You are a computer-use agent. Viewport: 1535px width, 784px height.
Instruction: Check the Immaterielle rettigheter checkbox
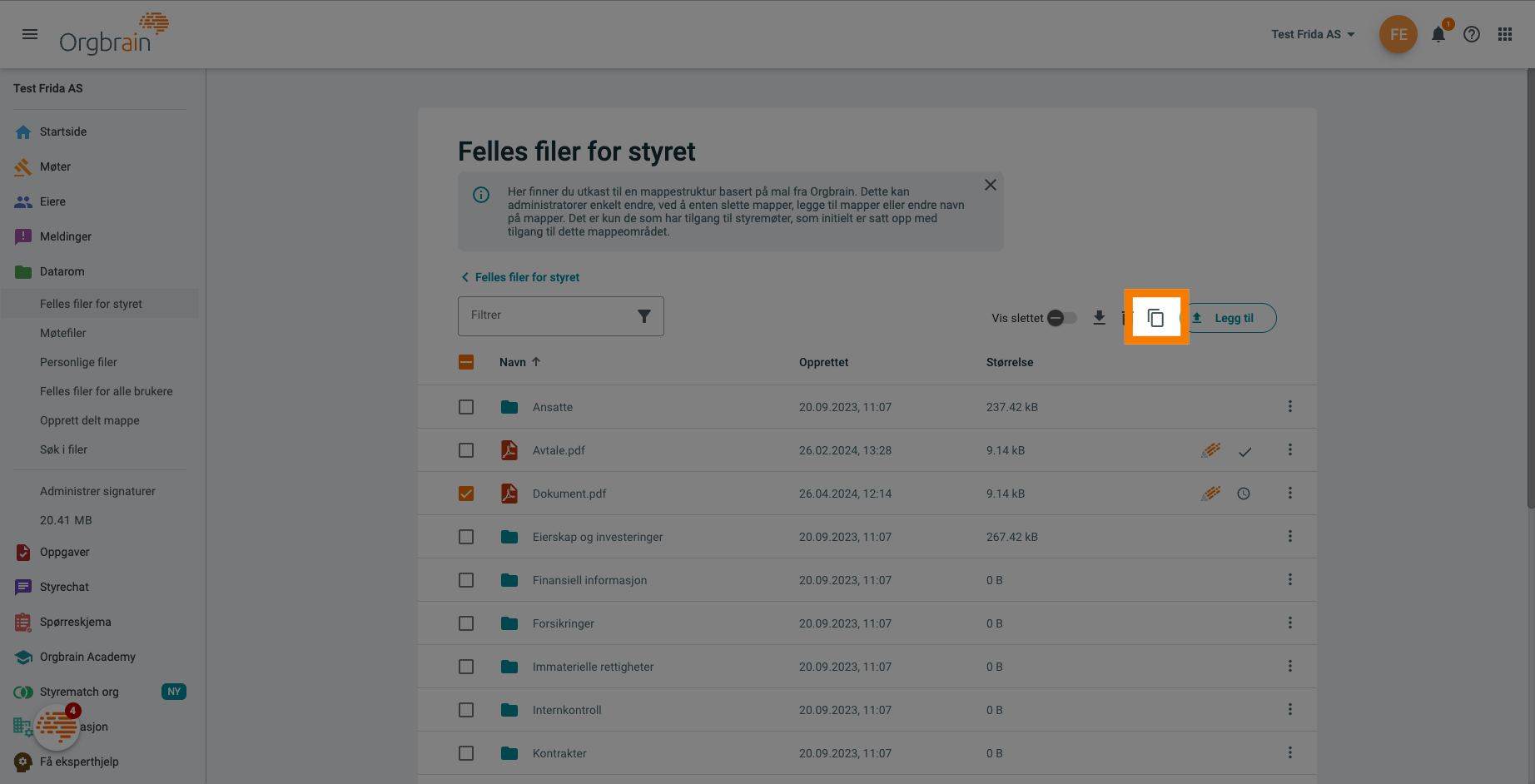pyautogui.click(x=466, y=667)
